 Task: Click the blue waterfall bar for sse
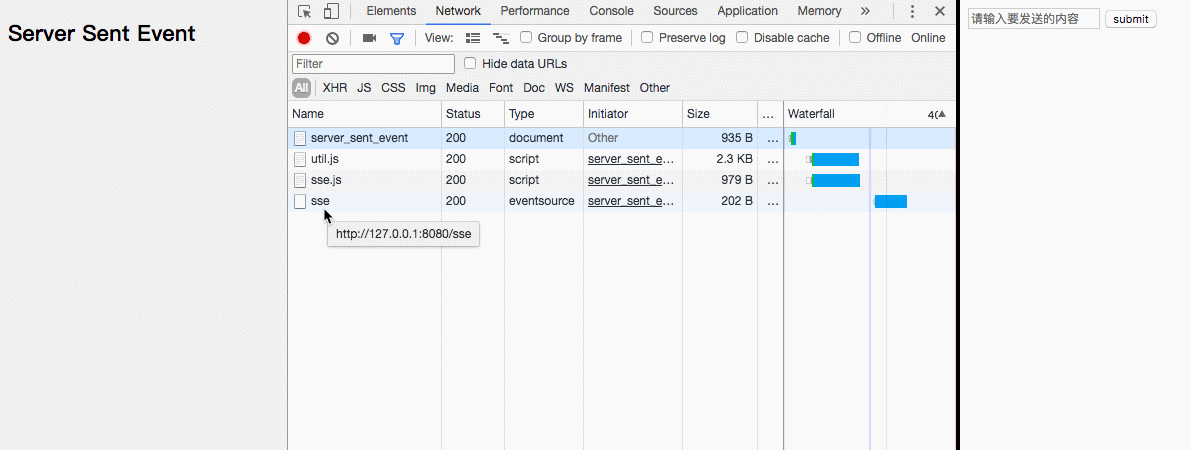[891, 202]
